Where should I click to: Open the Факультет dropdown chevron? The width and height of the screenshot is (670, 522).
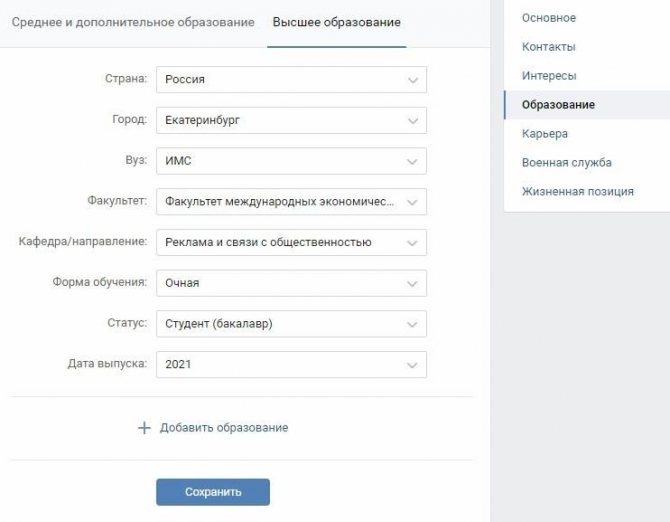(x=412, y=202)
